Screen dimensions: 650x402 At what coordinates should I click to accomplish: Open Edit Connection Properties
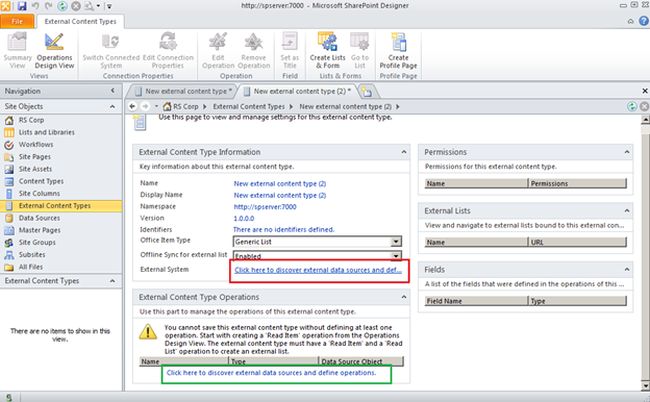click(168, 51)
